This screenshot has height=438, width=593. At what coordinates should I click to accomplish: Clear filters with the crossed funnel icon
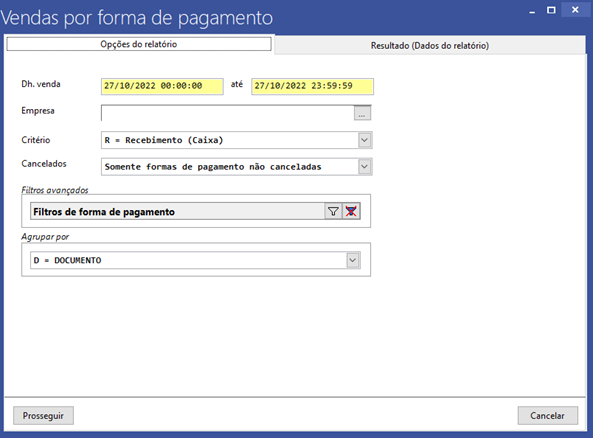point(351,211)
